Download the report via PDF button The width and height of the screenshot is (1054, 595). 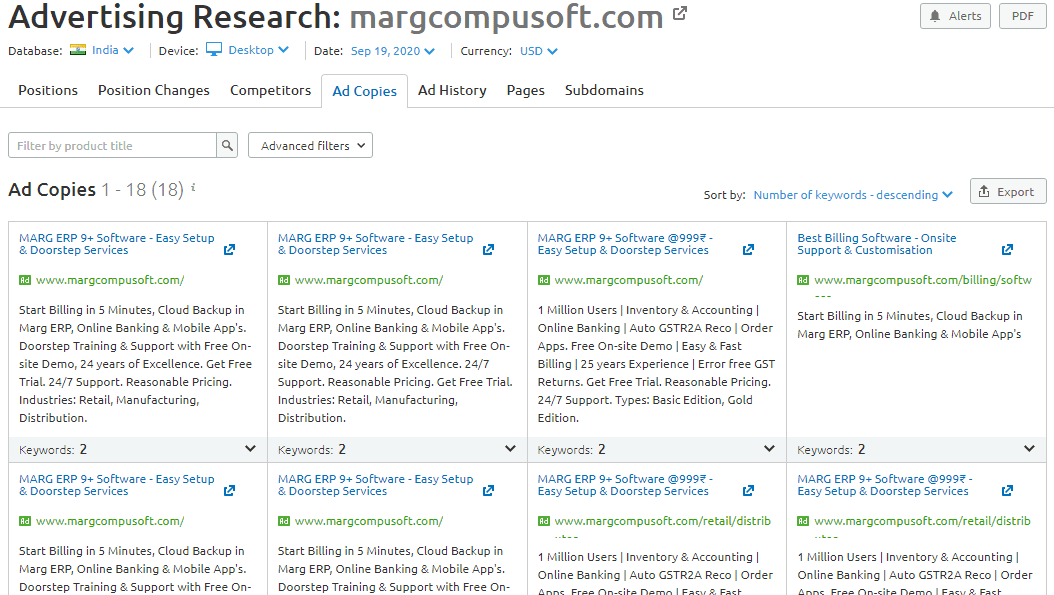1022,16
